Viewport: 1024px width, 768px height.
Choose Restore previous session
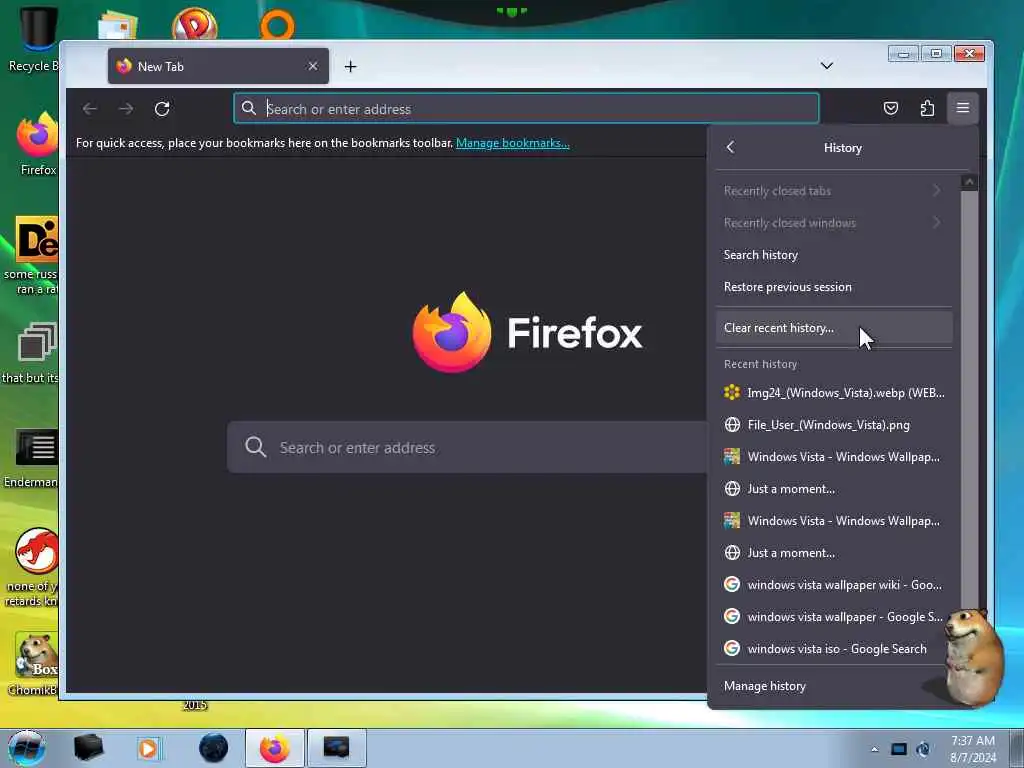click(x=833, y=287)
